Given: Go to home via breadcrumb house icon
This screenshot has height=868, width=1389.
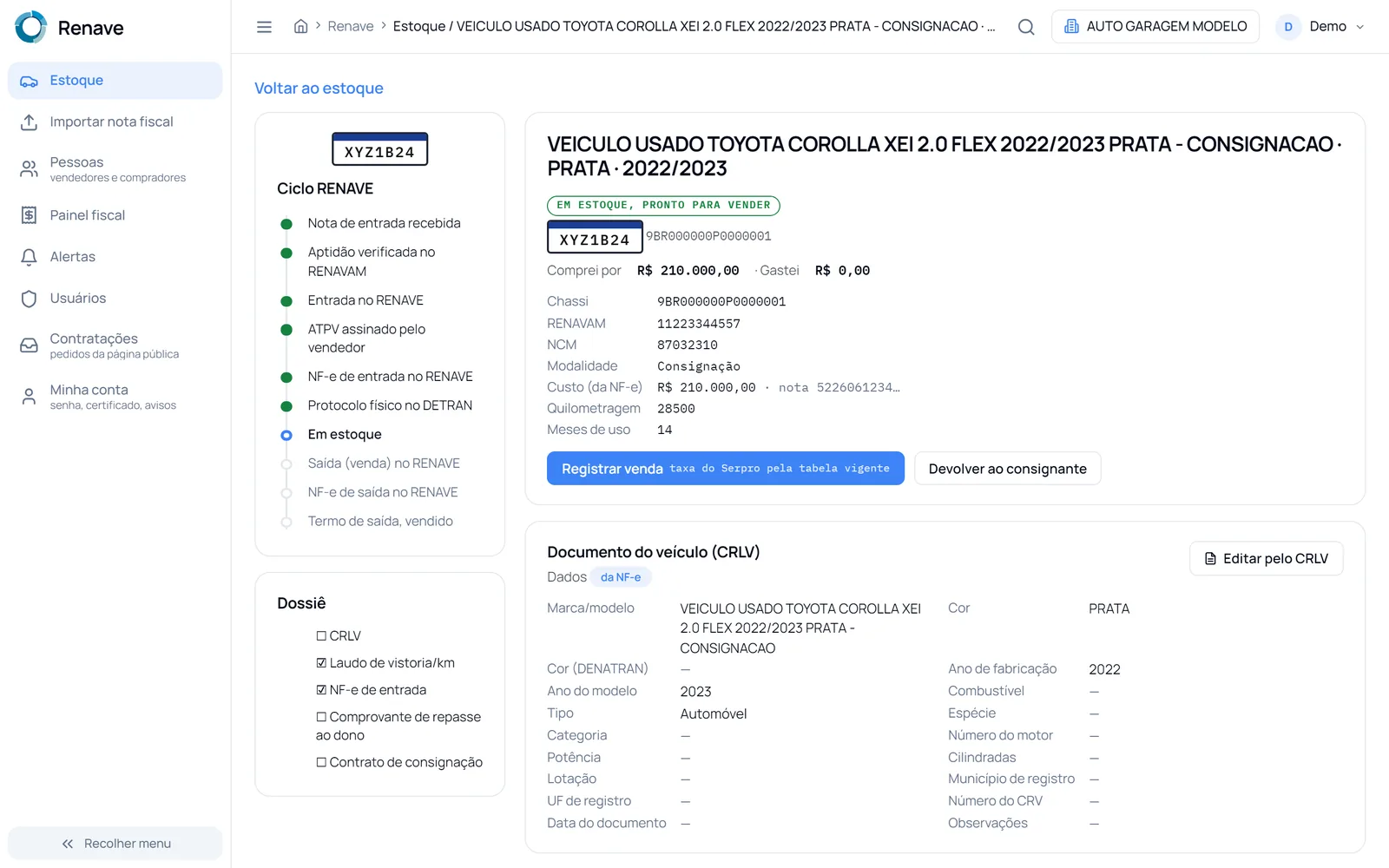Looking at the screenshot, I should (300, 26).
